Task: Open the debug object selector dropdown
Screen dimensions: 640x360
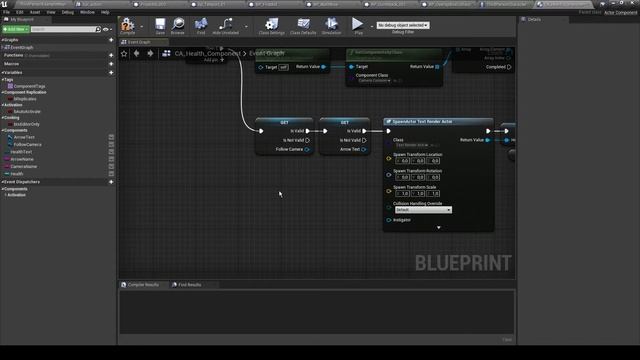Action: pos(402,25)
